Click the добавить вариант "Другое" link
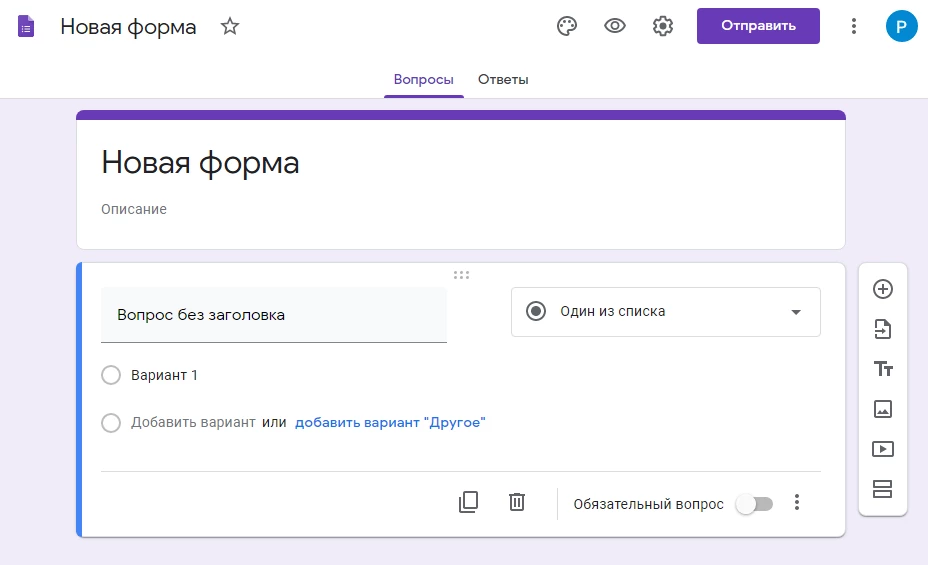 pyautogui.click(x=389, y=422)
